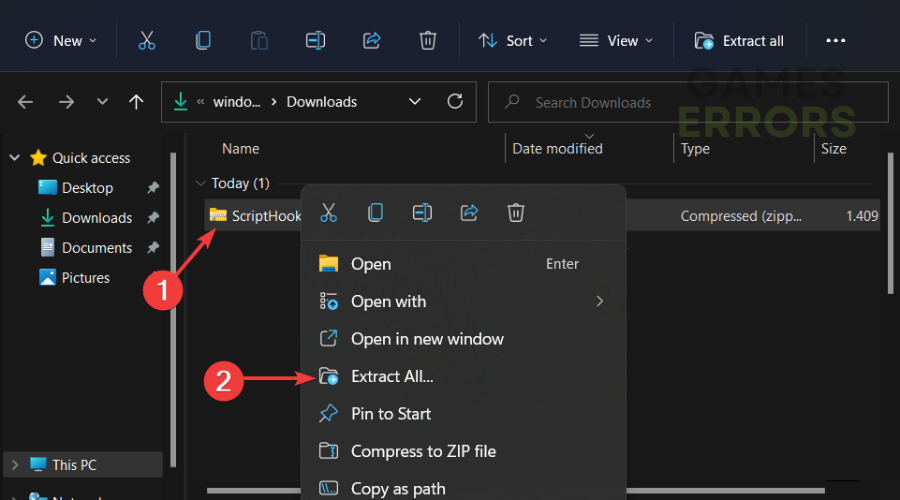
Task: Click the Cut scissors icon in the context menu
Action: (x=328, y=212)
